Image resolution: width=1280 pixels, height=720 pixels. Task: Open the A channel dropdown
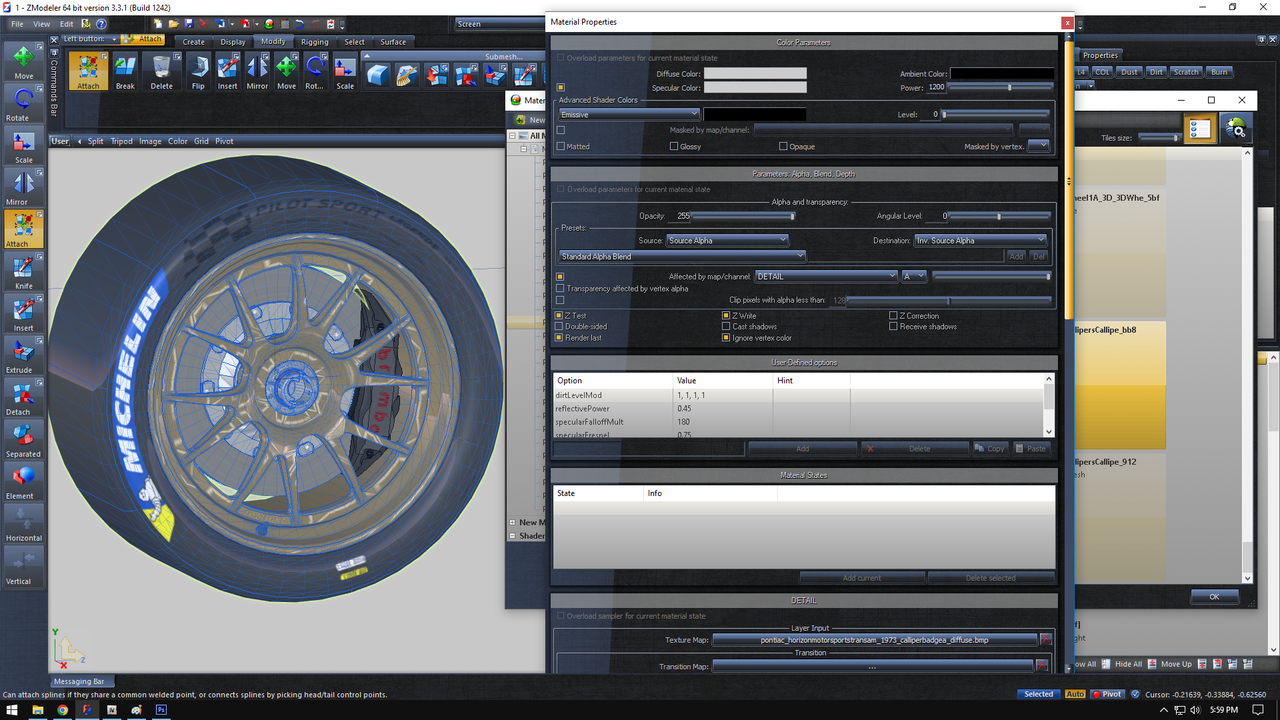click(914, 276)
